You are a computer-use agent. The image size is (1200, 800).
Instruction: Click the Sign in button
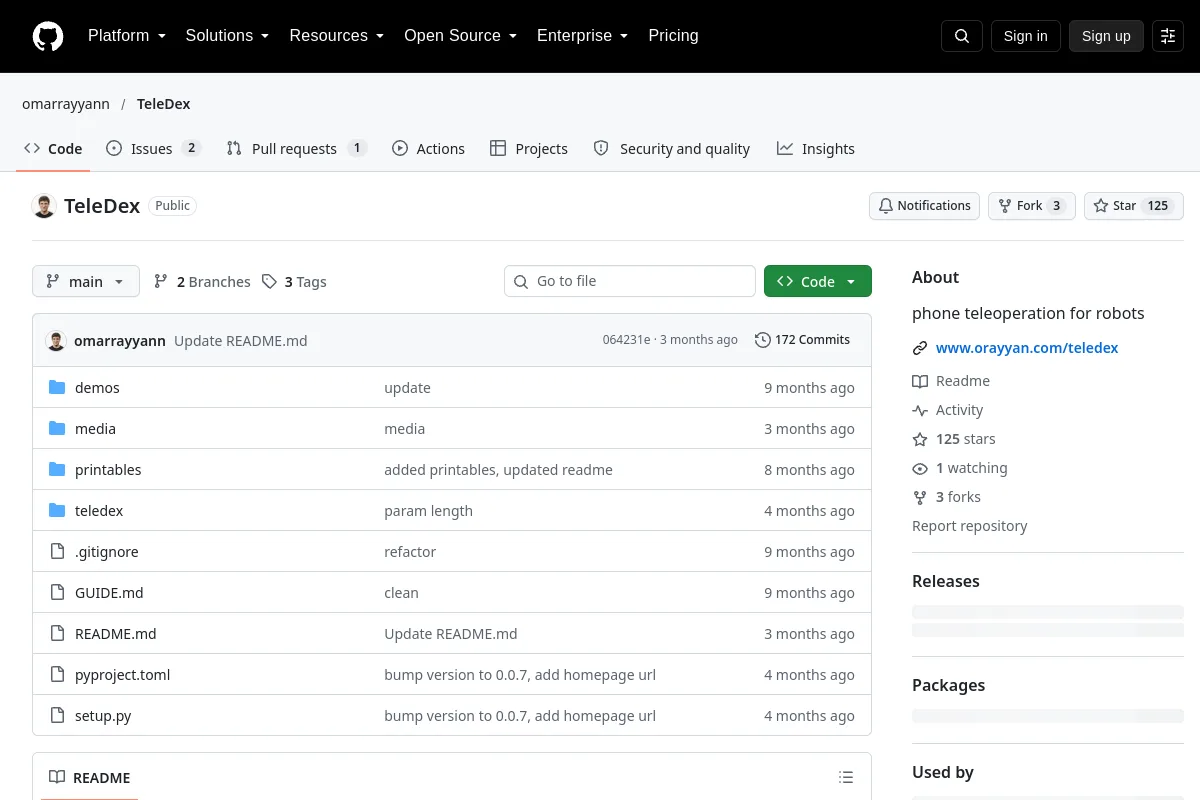tap(1025, 36)
